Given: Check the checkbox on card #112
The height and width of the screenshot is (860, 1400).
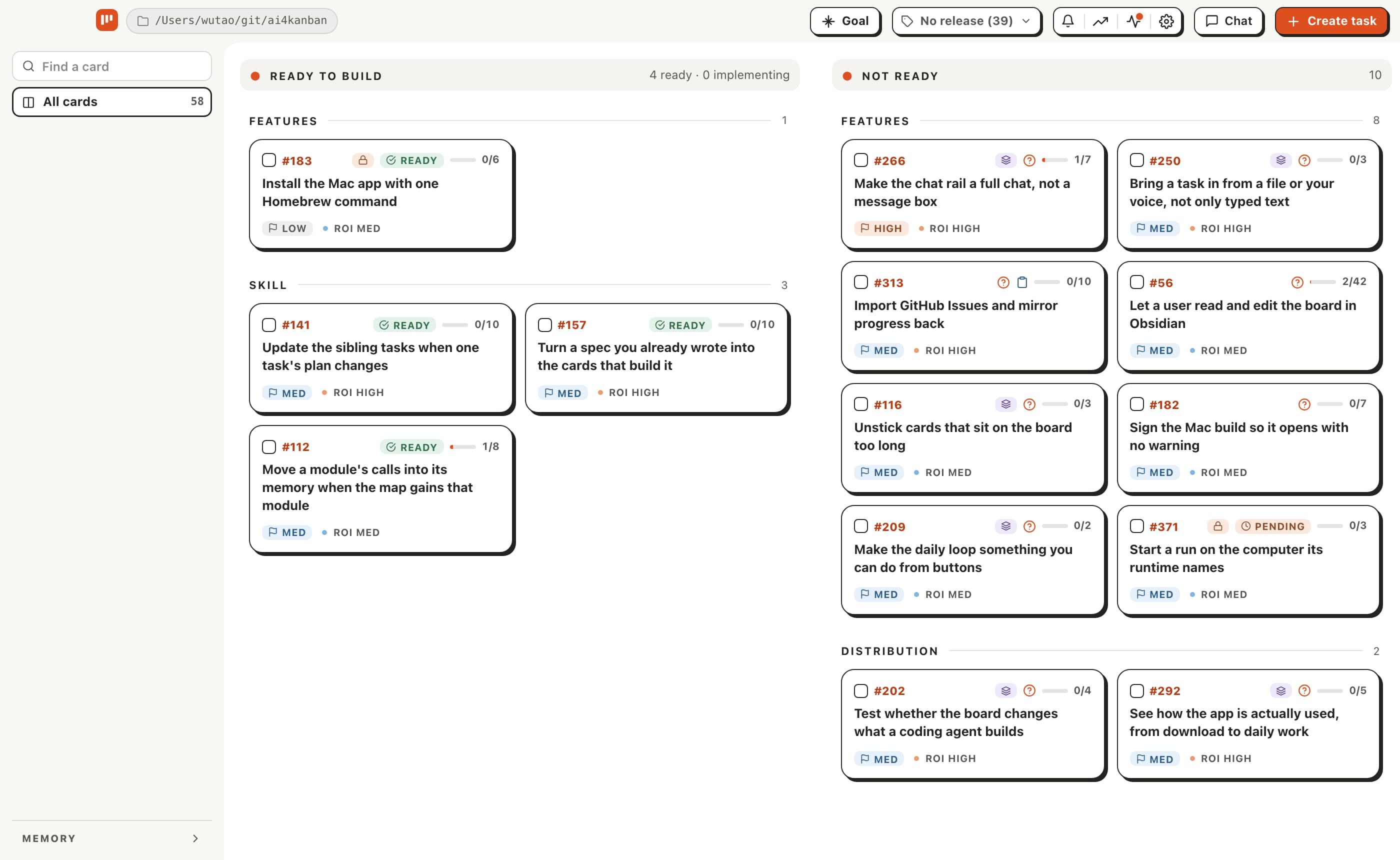Looking at the screenshot, I should point(269,447).
